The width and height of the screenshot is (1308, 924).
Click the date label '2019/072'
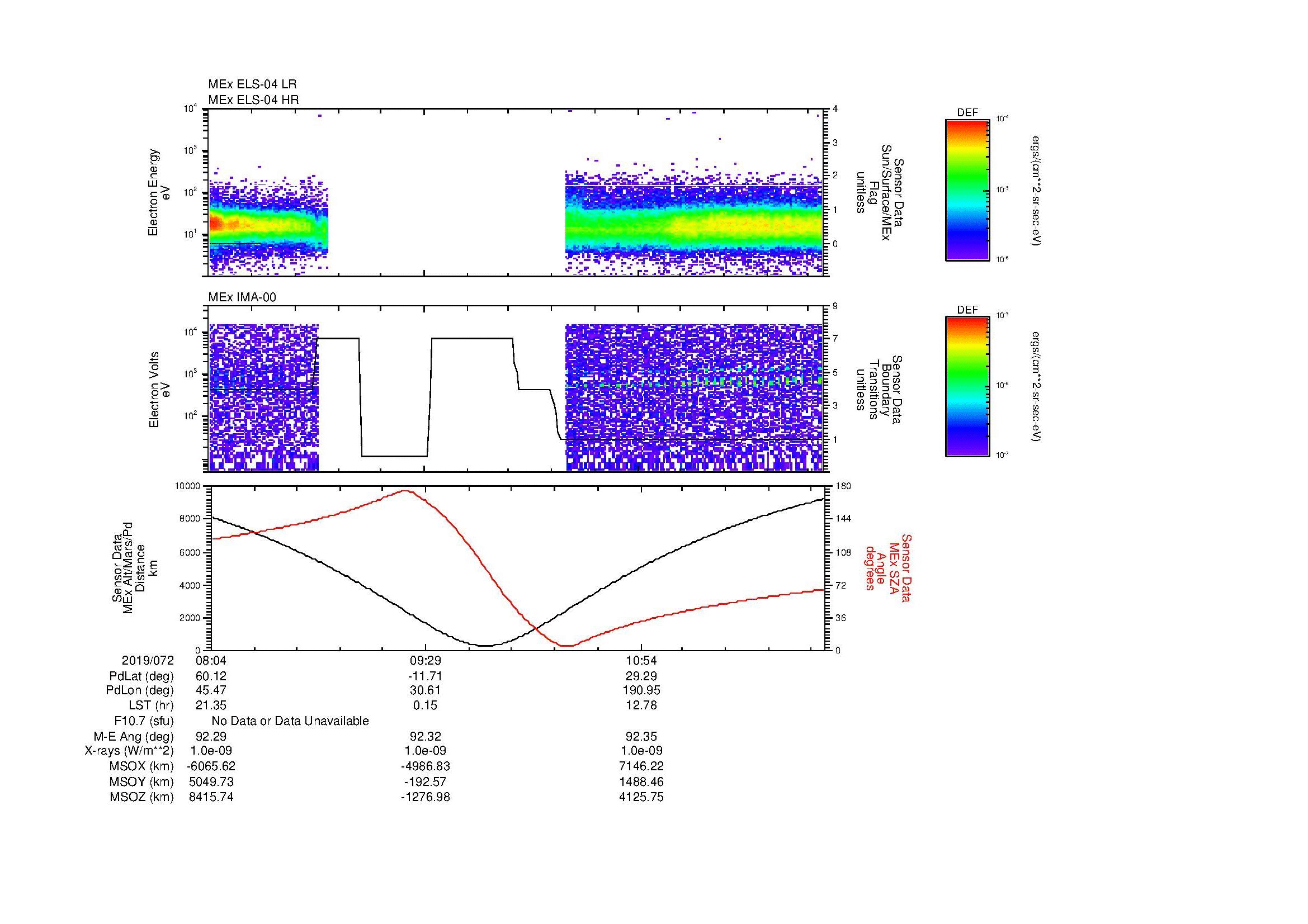148,660
